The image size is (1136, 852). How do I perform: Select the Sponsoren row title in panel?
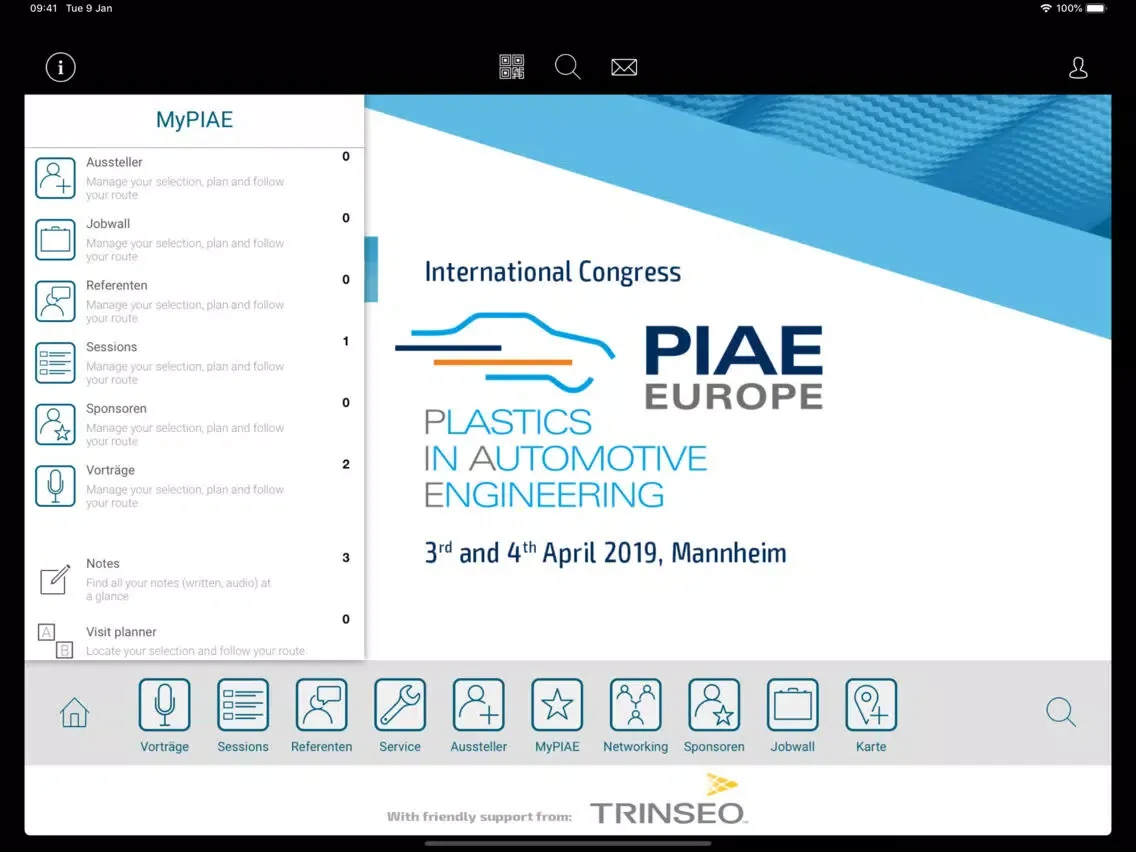coord(117,409)
